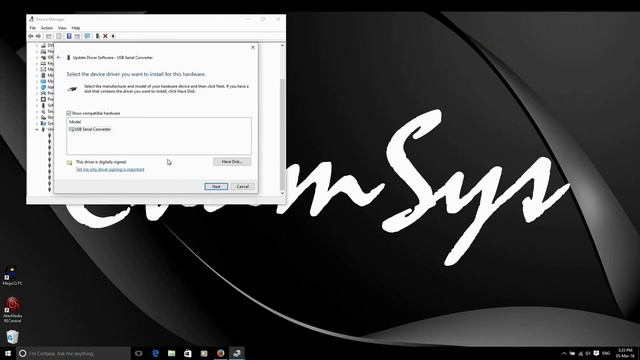The image size is (640, 360).
Task: Click the scrollbar down arrow in Device Manager
Action: [x=282, y=193]
